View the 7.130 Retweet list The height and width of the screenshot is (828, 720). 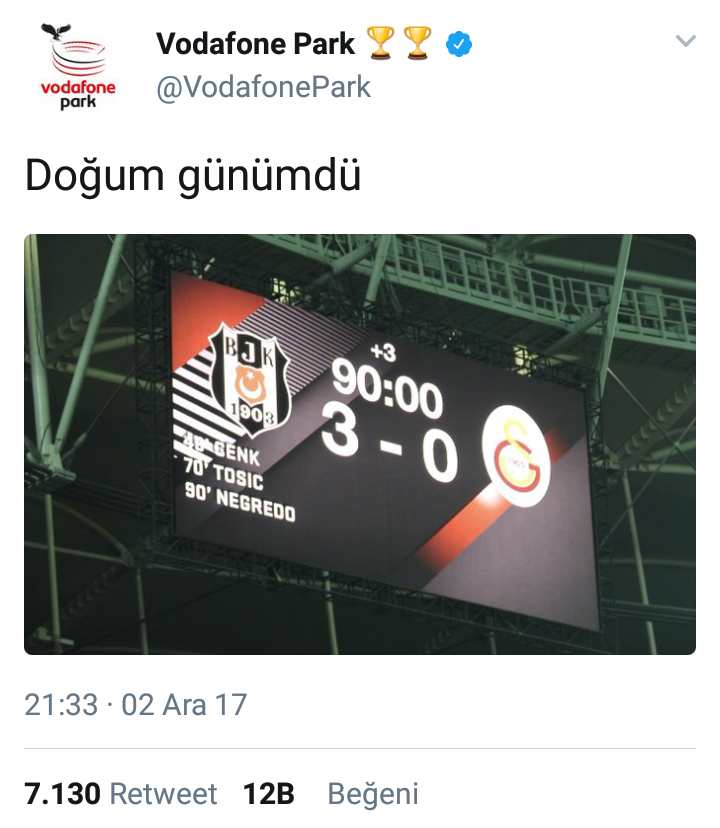(x=120, y=793)
